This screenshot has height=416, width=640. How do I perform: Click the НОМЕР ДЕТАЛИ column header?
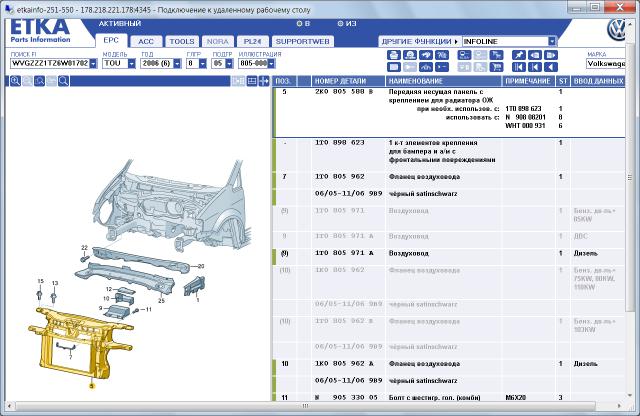(349, 81)
